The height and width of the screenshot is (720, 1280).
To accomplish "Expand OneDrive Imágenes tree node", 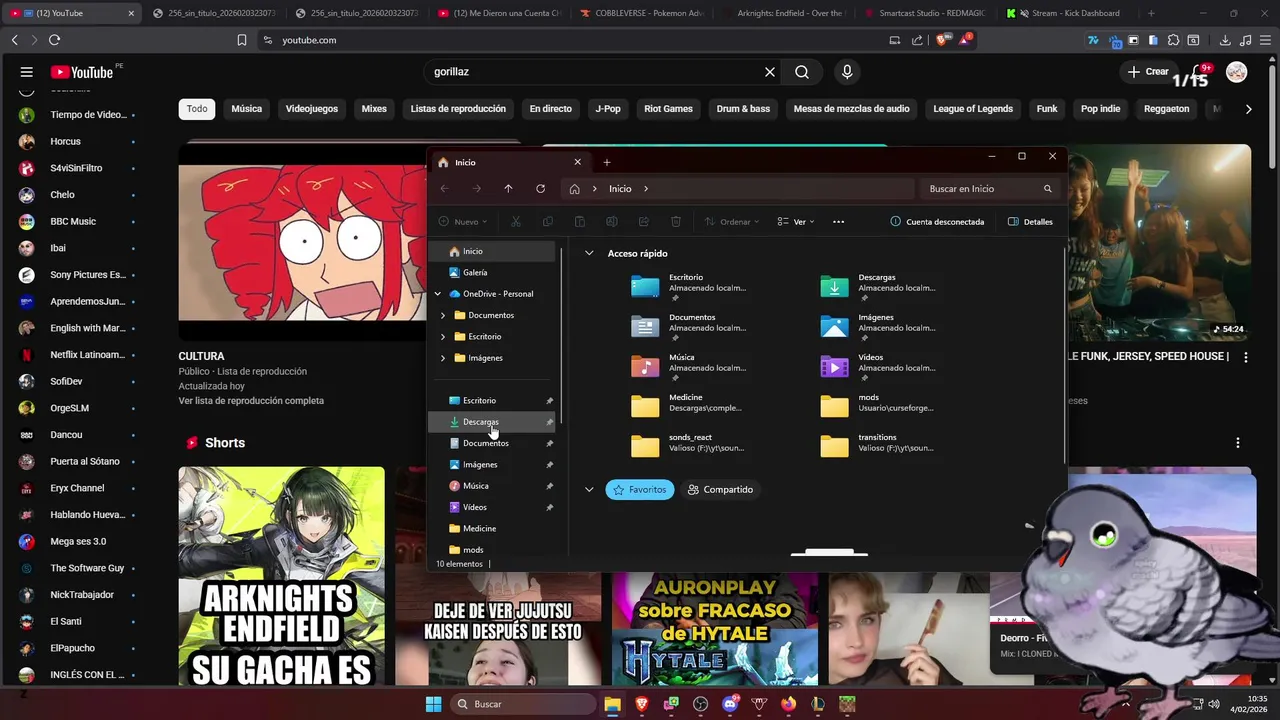I will point(443,358).
